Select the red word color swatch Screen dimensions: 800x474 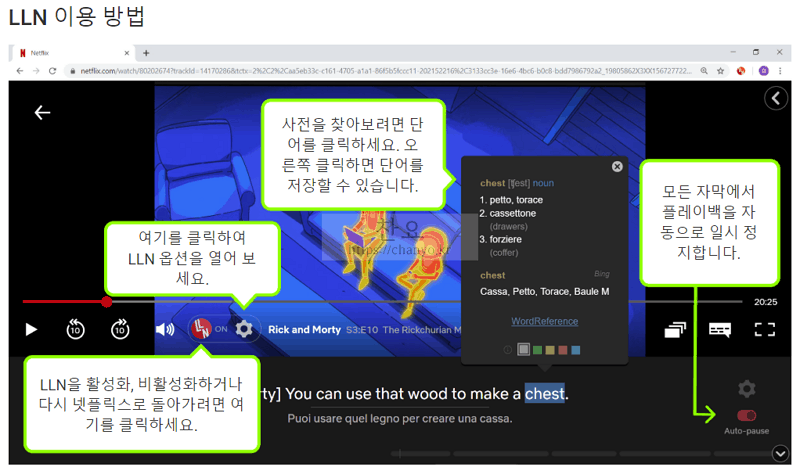pyautogui.click(x=563, y=350)
